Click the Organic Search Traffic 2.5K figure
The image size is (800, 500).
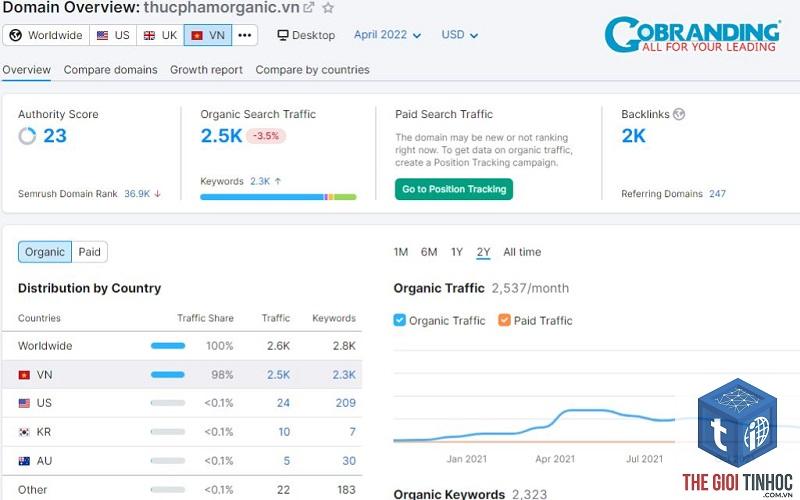[x=221, y=136]
